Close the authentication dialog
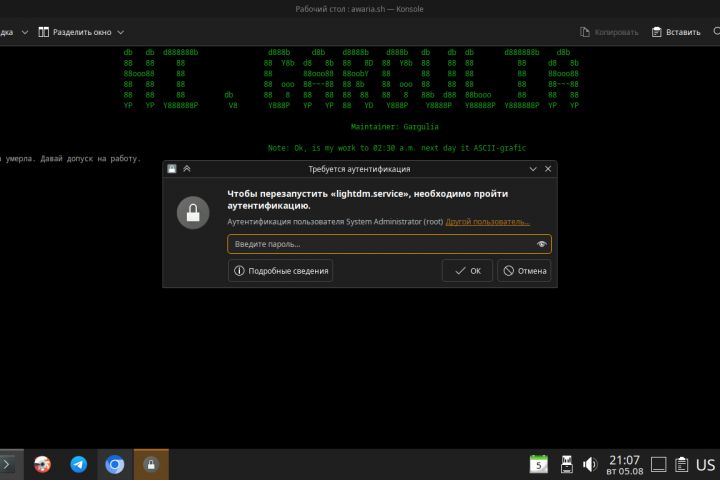Screen dimensions: 720x480 pos(548,169)
